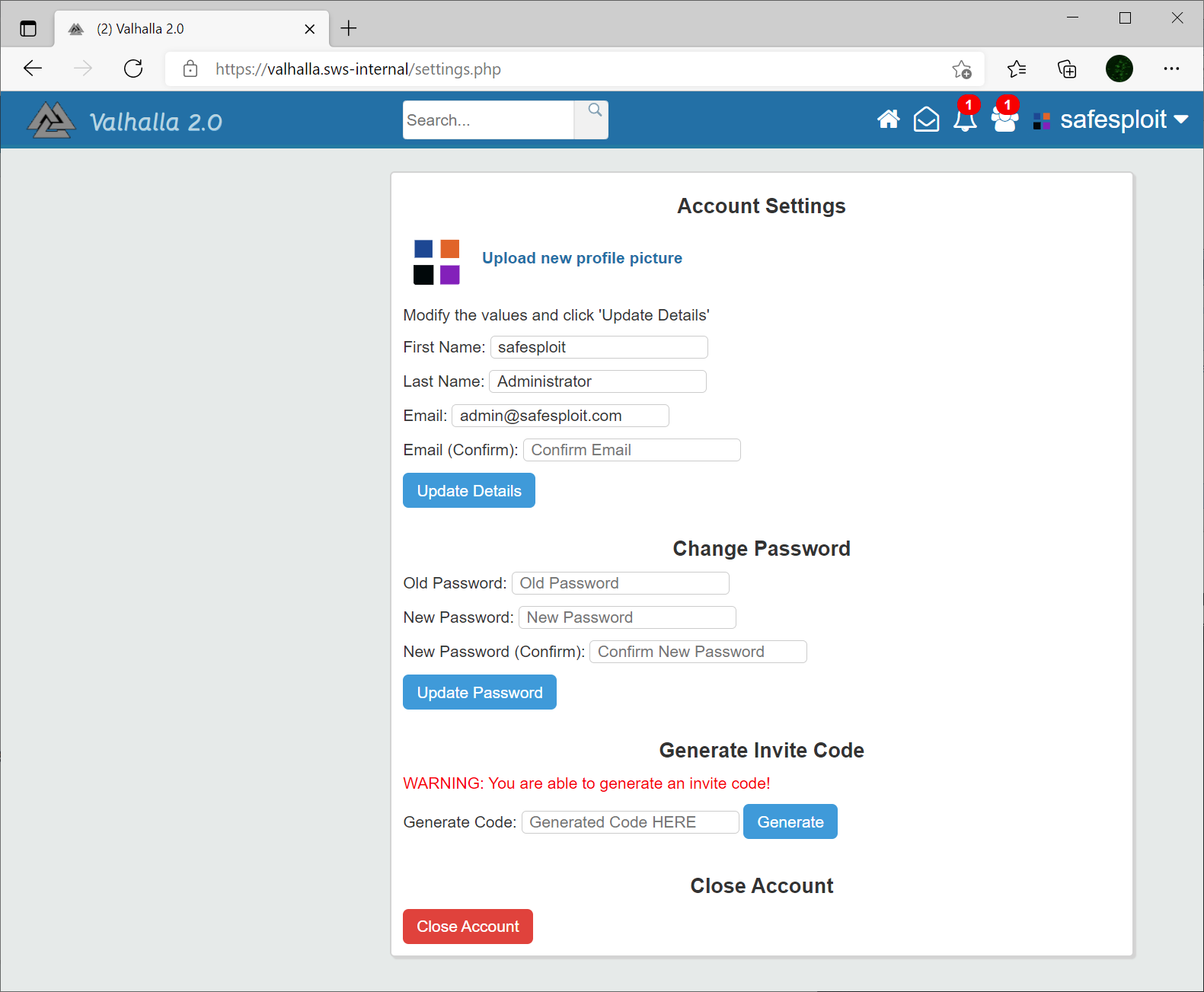Click Update Password button
This screenshot has width=1204, height=992.
(480, 692)
